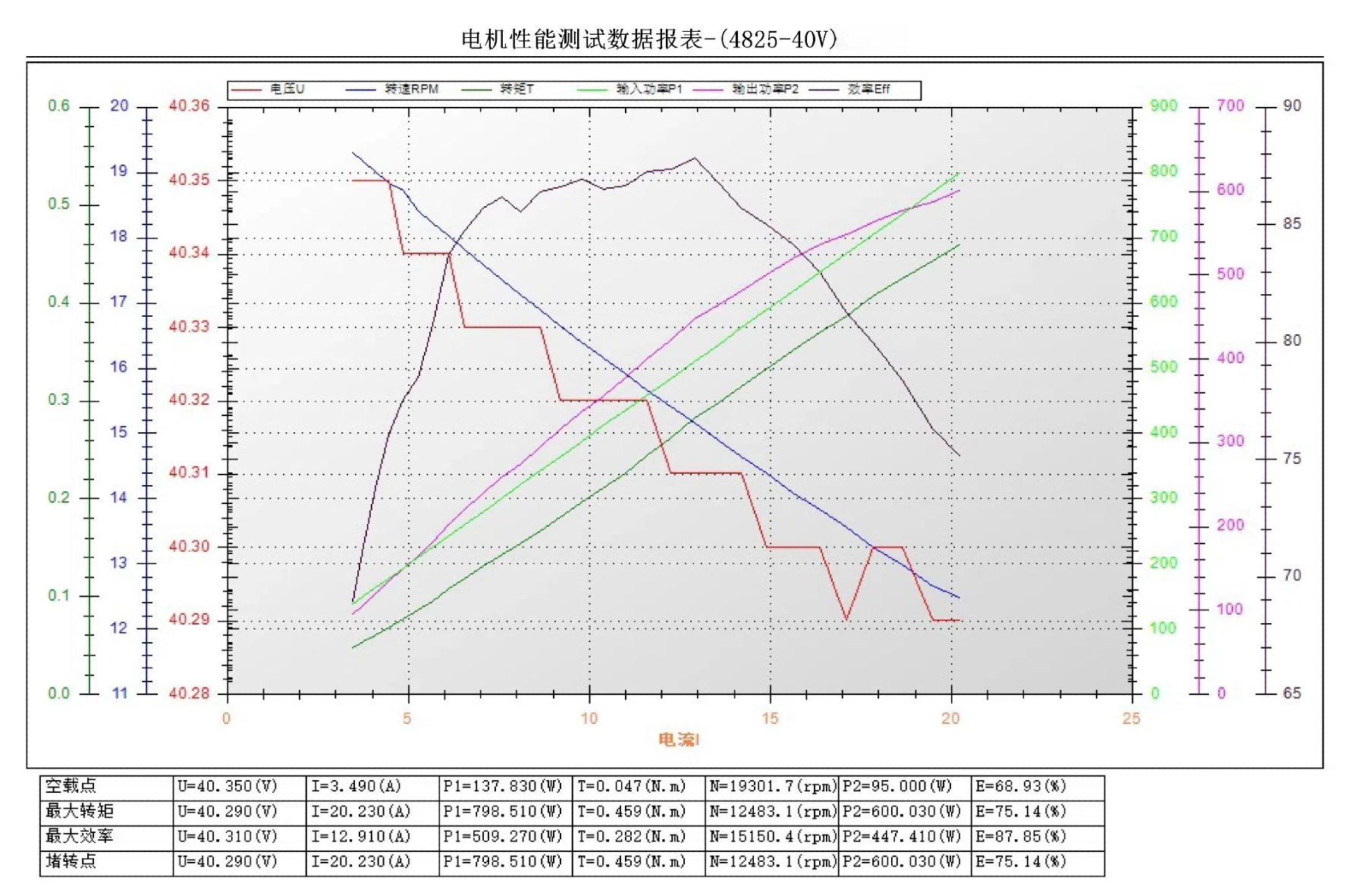
Task: Click the red line swatch beside 电压U
Action: pyautogui.click(x=246, y=89)
